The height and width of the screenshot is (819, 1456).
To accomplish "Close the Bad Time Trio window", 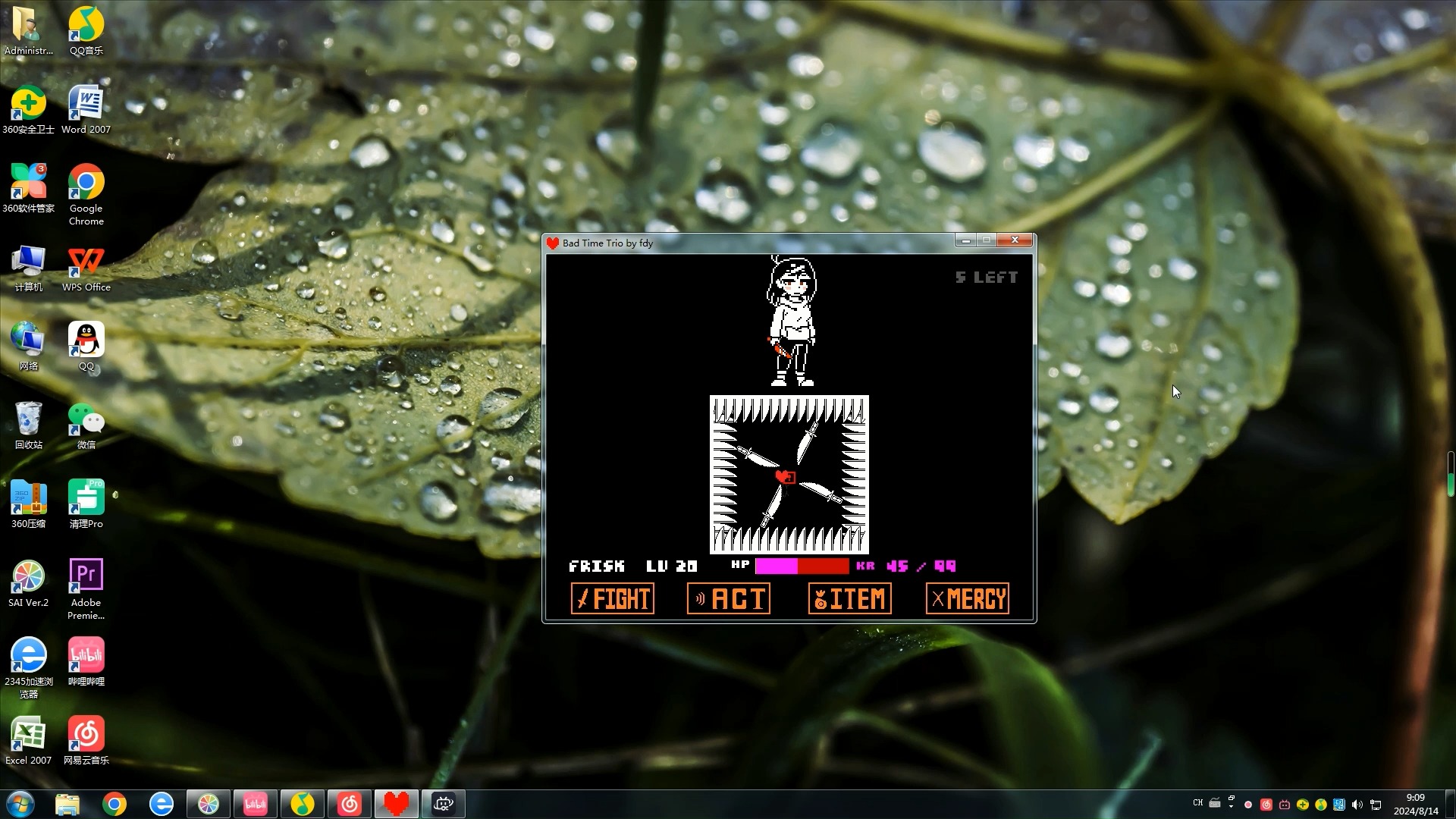I will [x=1015, y=240].
